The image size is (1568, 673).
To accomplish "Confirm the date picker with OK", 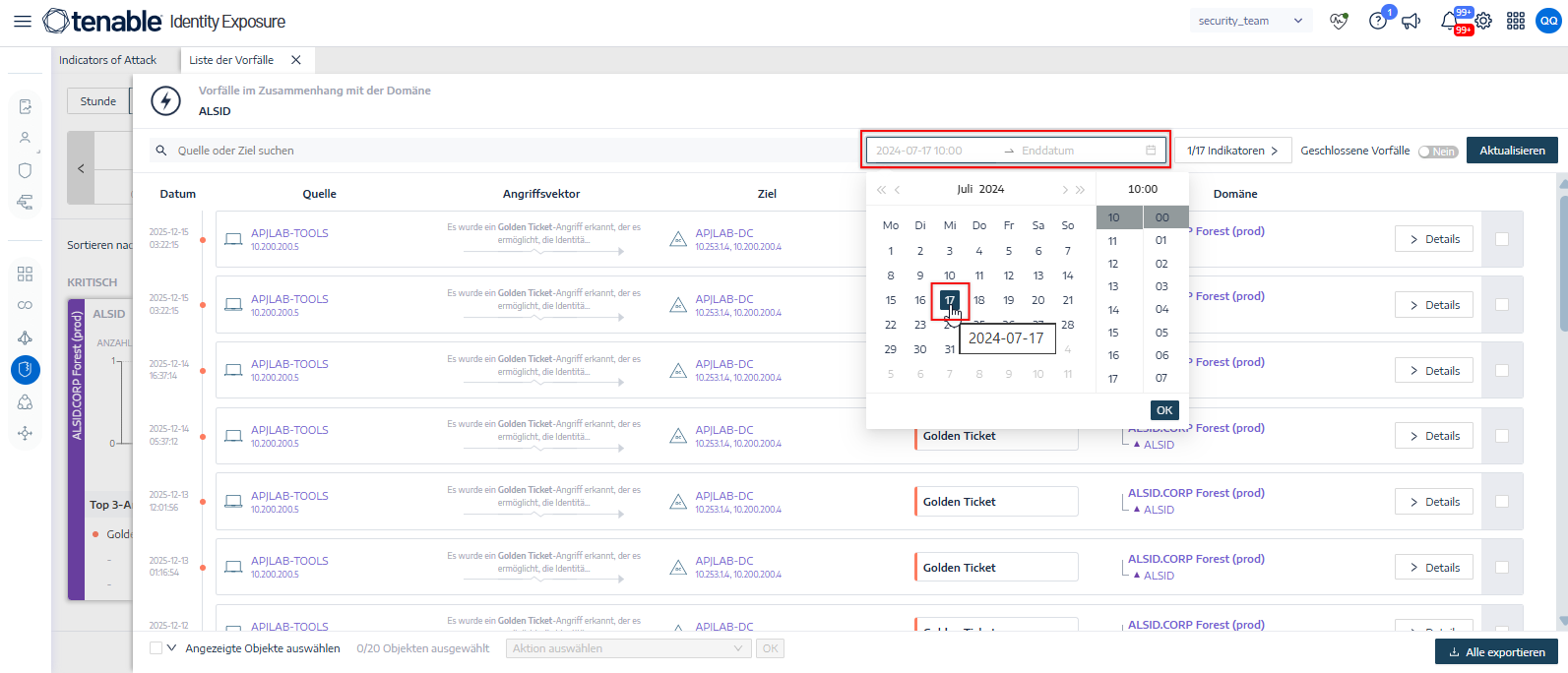I will point(1164,410).
